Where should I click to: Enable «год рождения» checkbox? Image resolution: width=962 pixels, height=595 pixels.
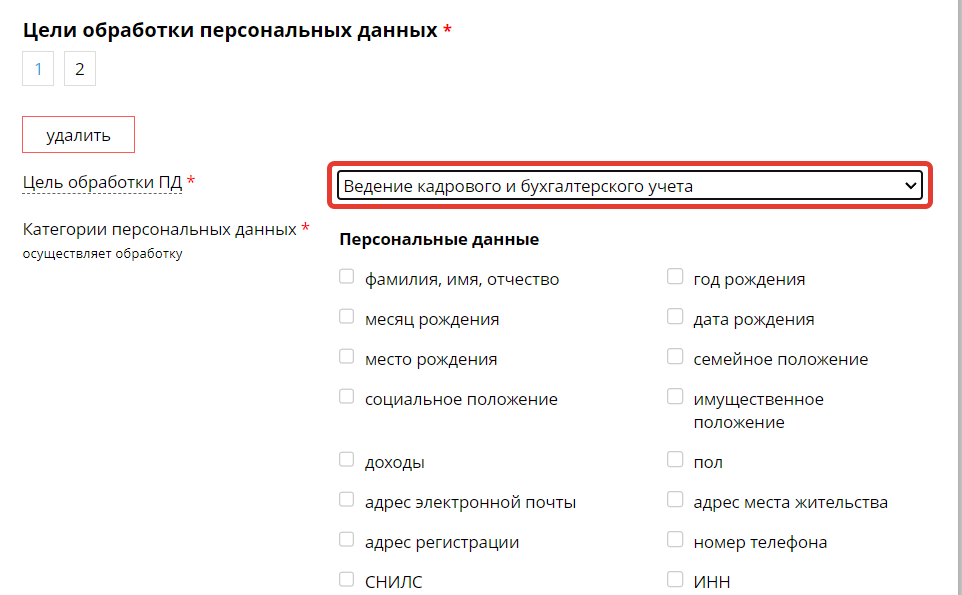(x=675, y=274)
